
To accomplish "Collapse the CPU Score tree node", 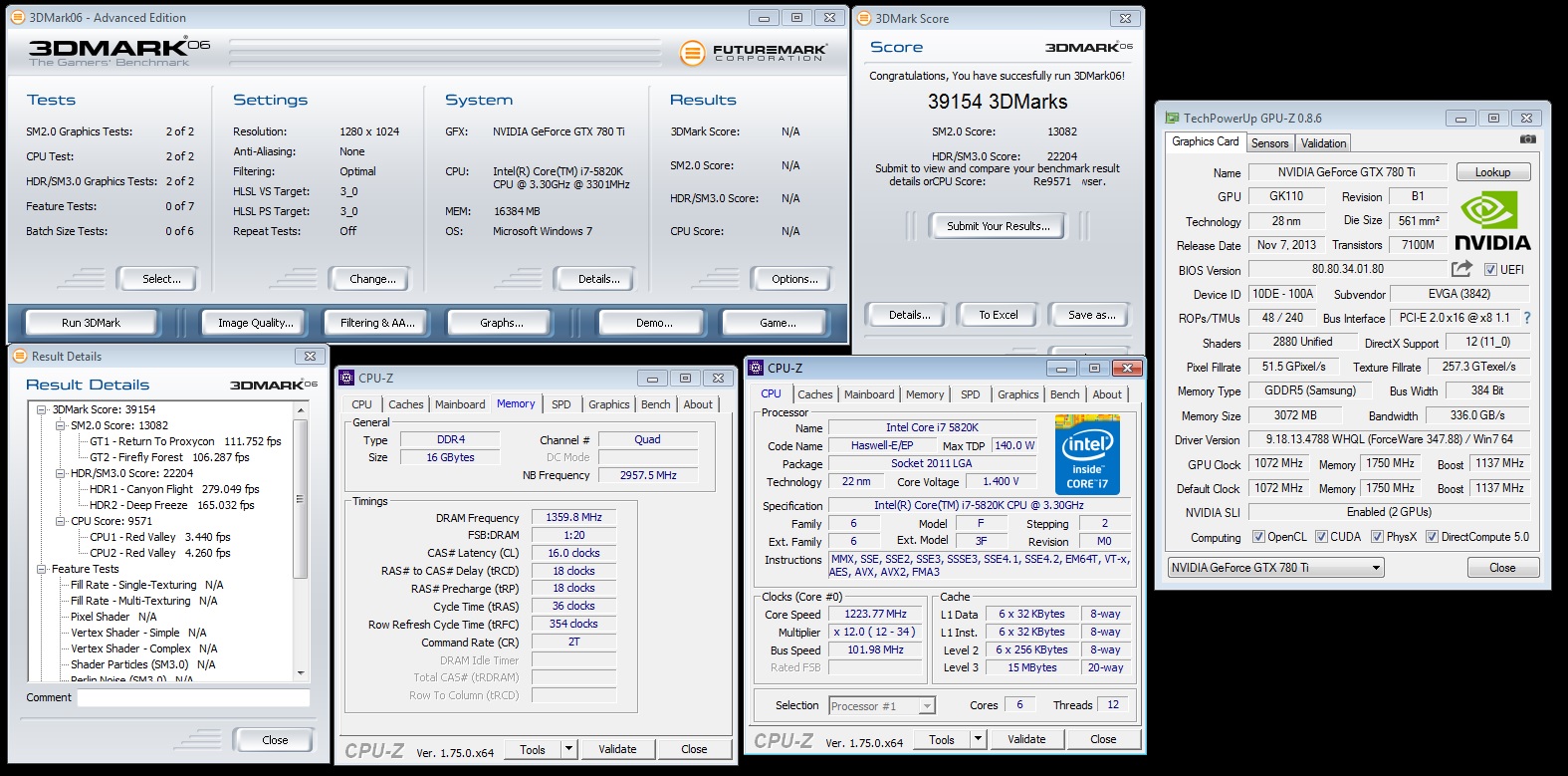I will 60,521.
